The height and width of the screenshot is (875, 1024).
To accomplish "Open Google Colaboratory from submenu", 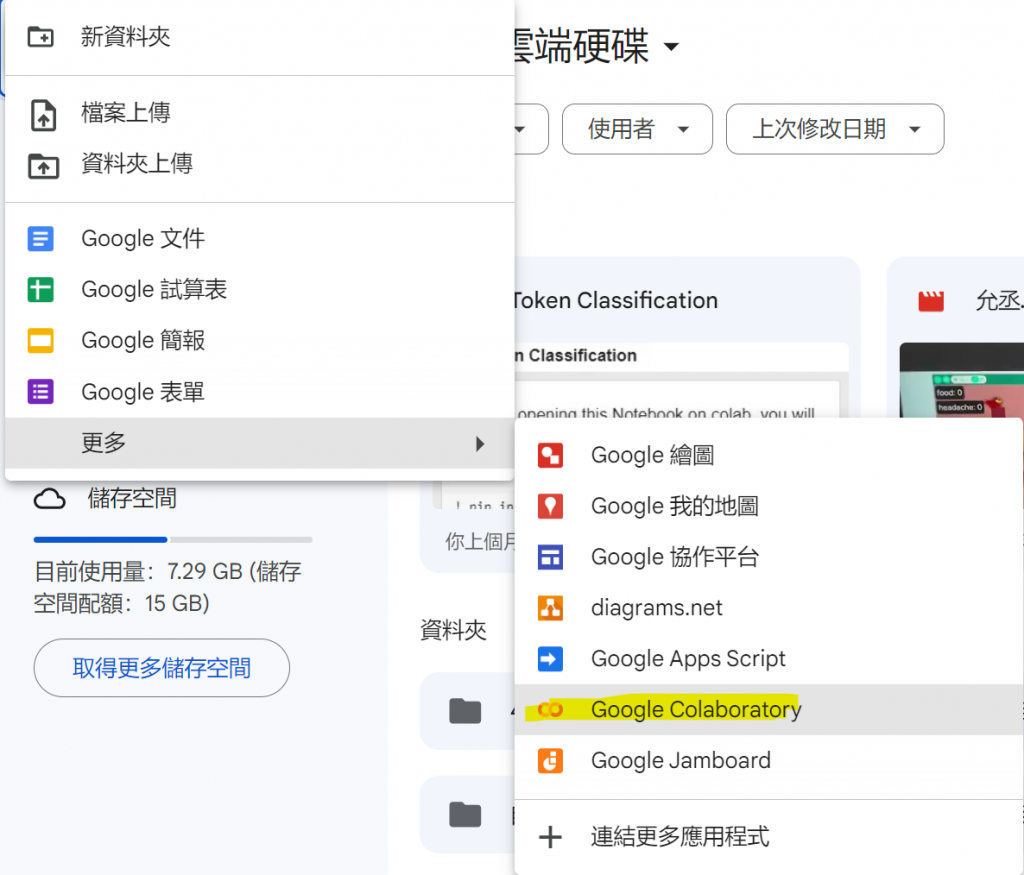I will click(x=769, y=710).
